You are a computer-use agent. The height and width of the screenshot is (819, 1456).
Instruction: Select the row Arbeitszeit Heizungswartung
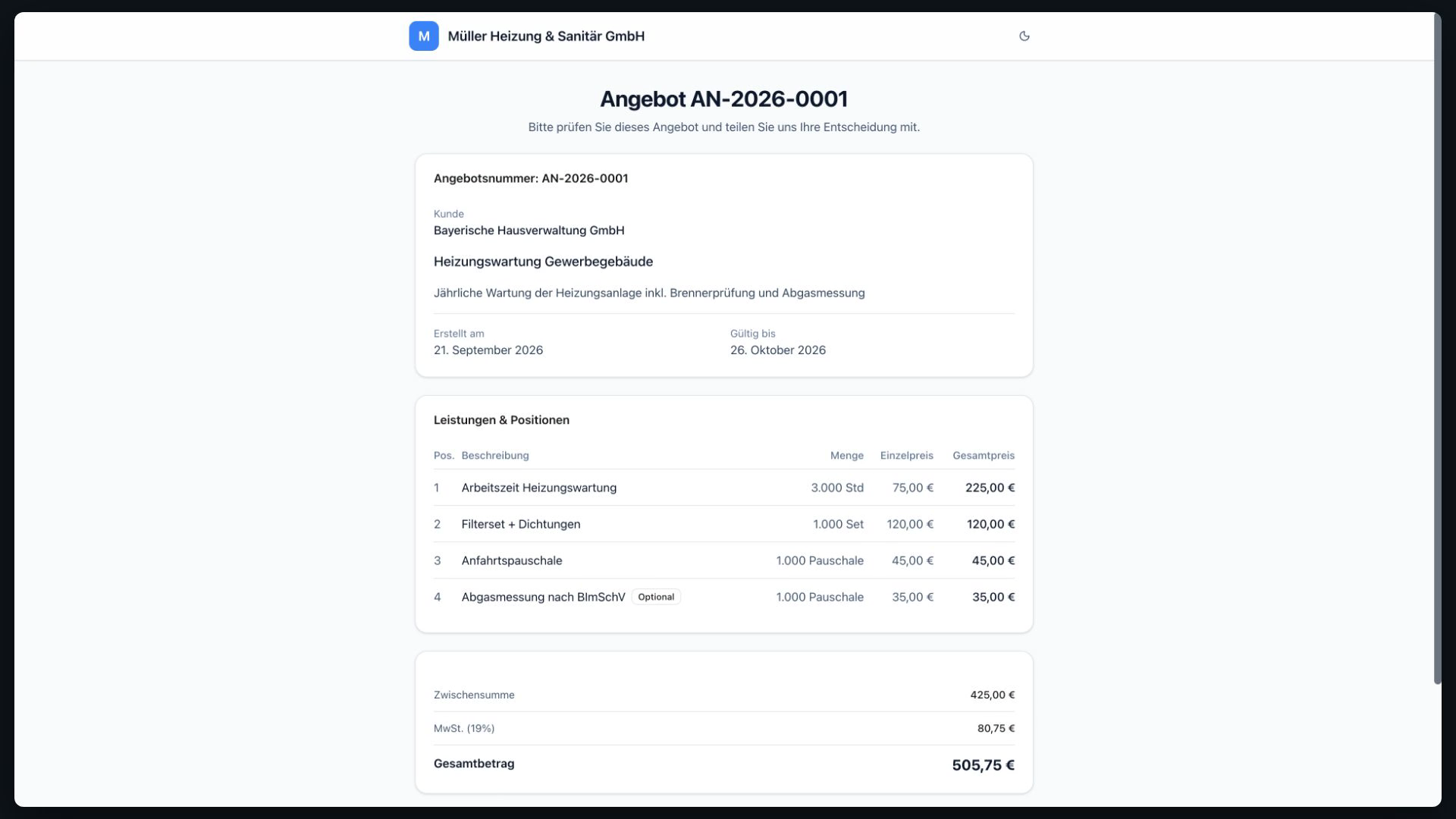coord(724,488)
